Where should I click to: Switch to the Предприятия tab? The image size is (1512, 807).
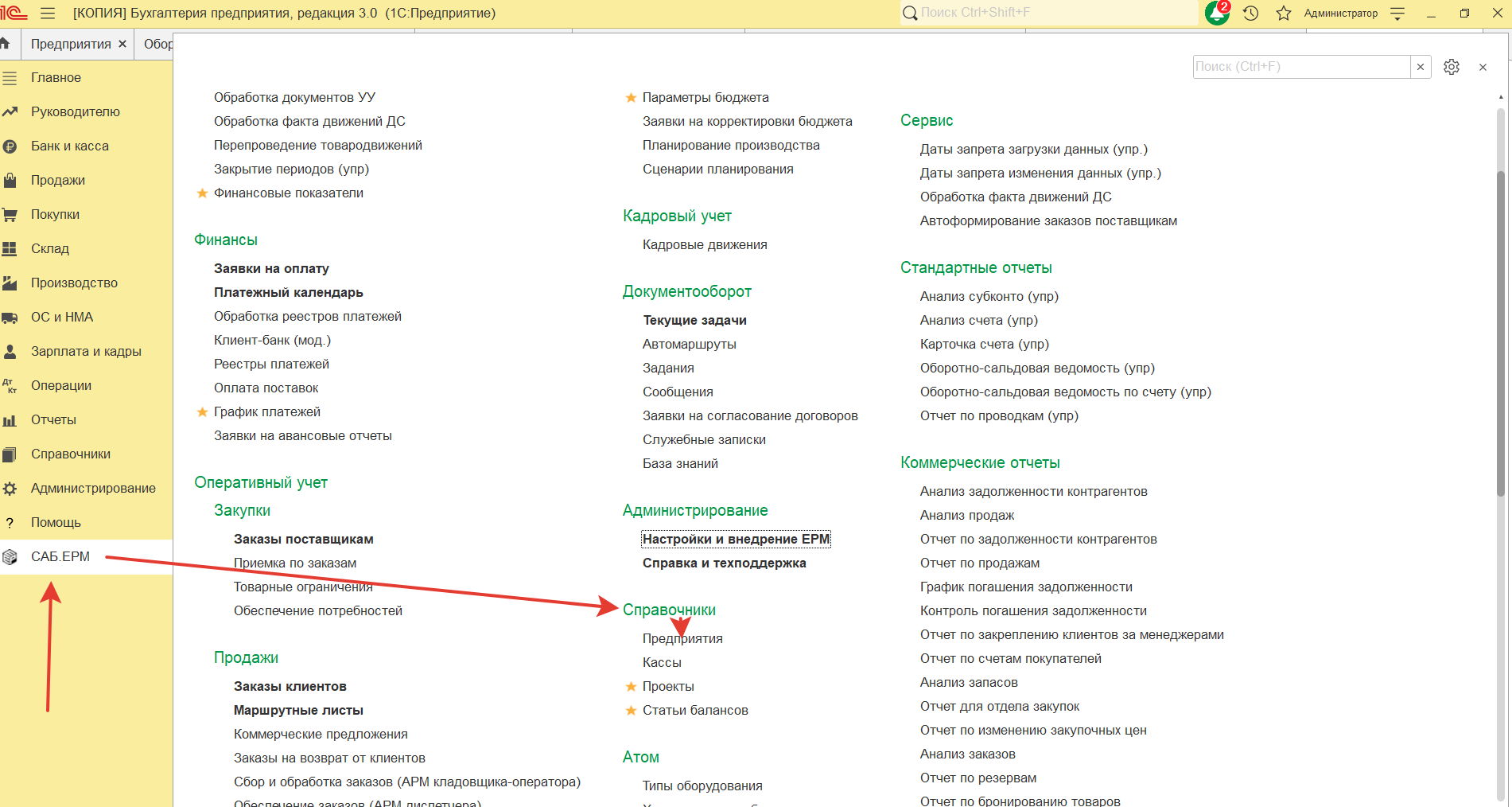click(x=71, y=44)
